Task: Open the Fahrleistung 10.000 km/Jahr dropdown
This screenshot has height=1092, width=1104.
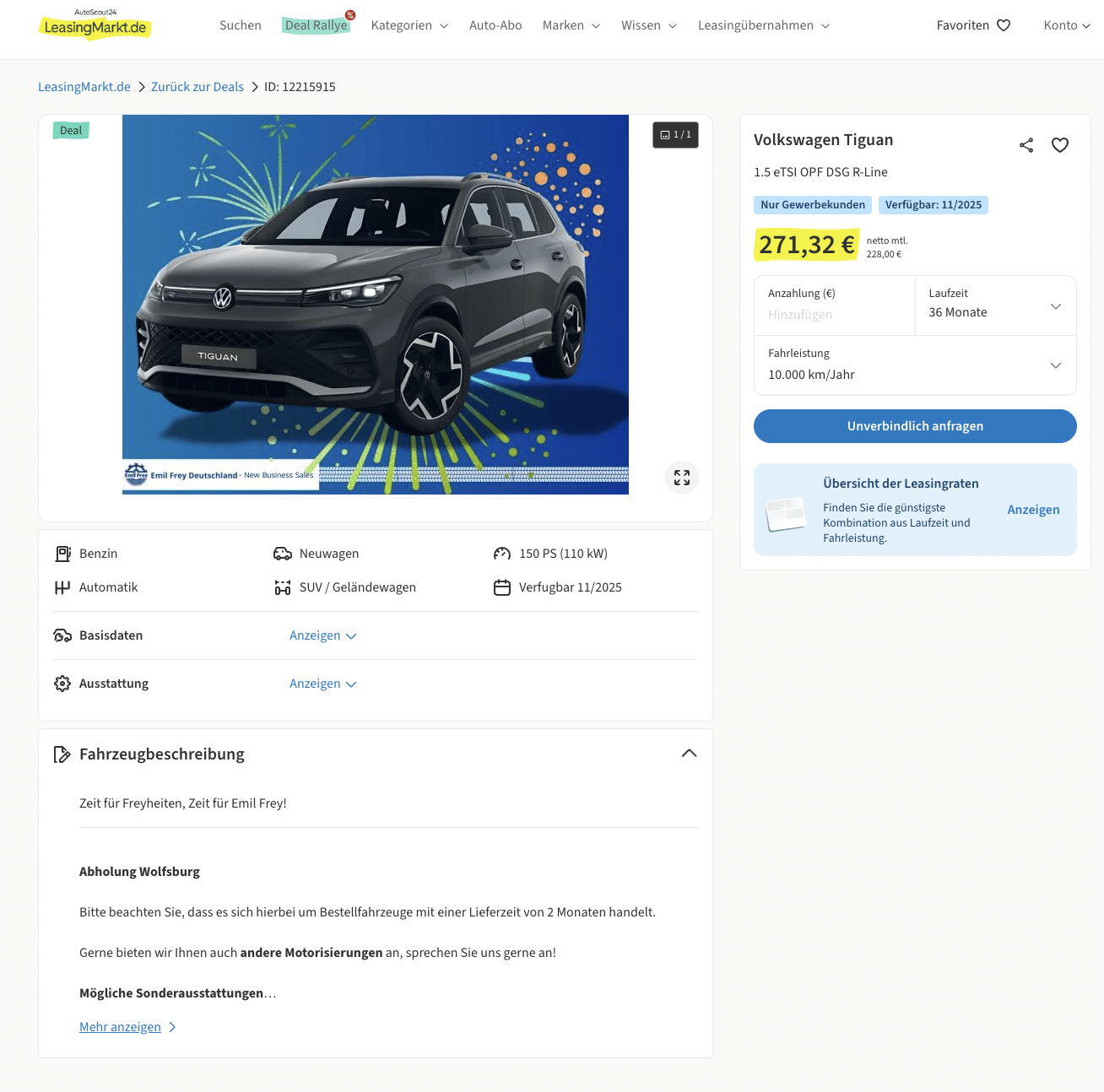Action: (915, 365)
